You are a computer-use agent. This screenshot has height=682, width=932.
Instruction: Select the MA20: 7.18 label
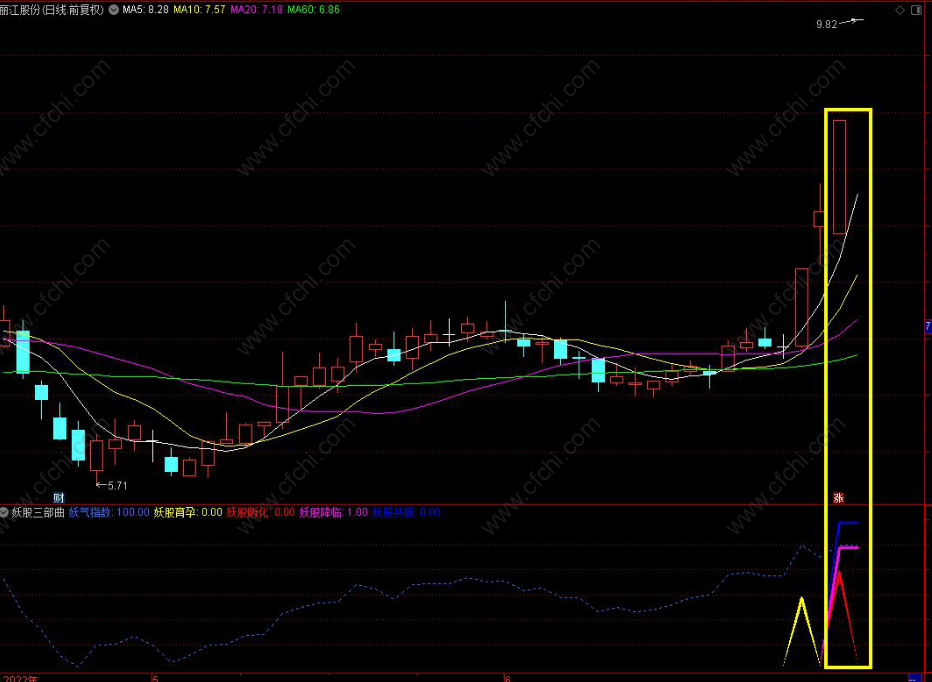[x=256, y=10]
